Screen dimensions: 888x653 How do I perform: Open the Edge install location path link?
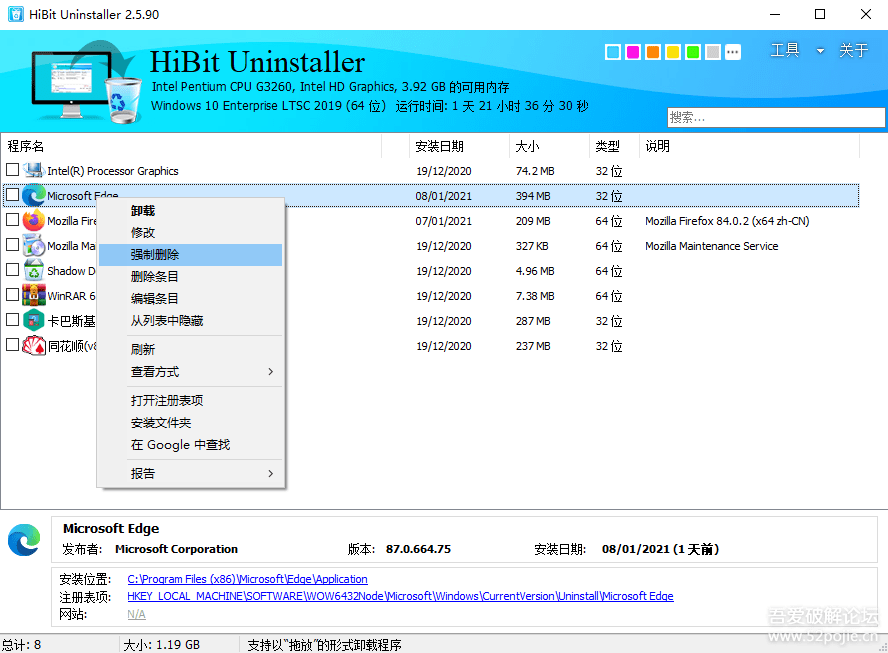(247, 579)
